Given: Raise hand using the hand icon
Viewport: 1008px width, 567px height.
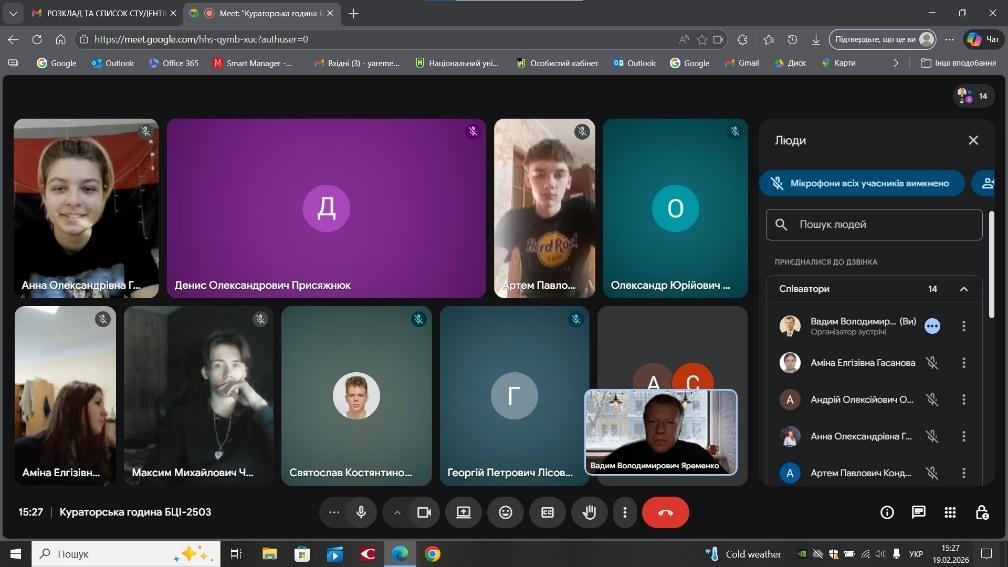Looking at the screenshot, I should pyautogui.click(x=590, y=512).
